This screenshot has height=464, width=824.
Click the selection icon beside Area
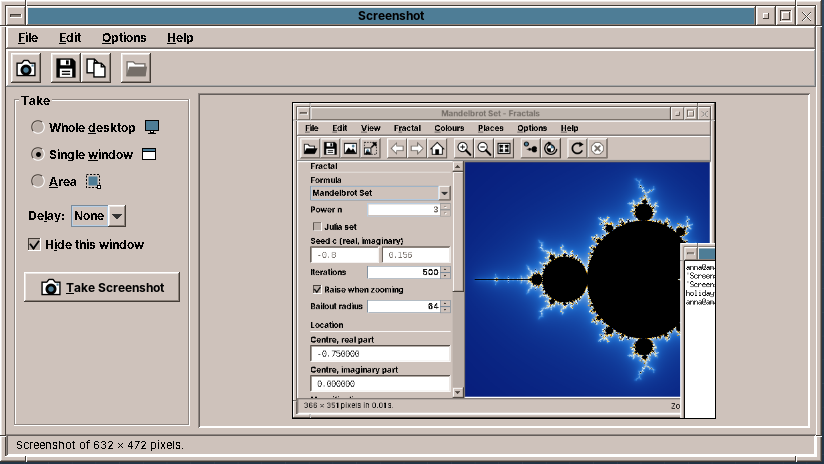click(93, 182)
